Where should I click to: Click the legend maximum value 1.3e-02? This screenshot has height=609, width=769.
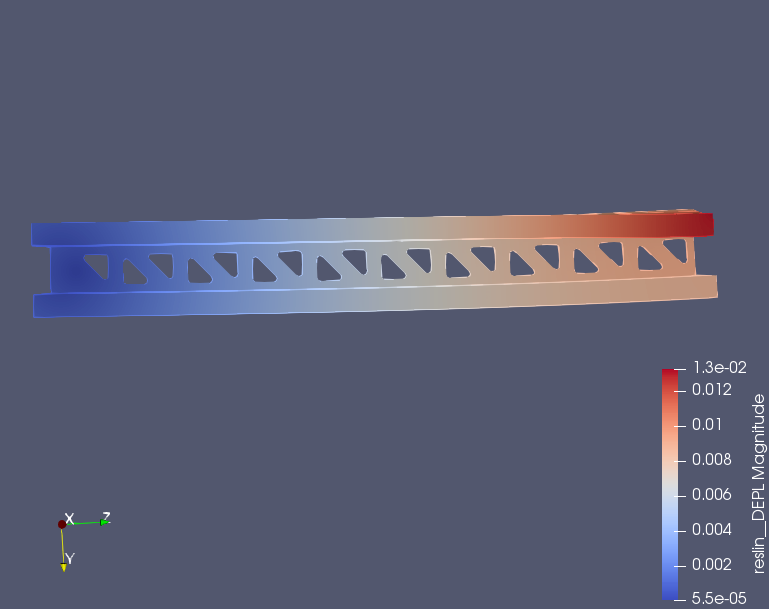[719, 367]
